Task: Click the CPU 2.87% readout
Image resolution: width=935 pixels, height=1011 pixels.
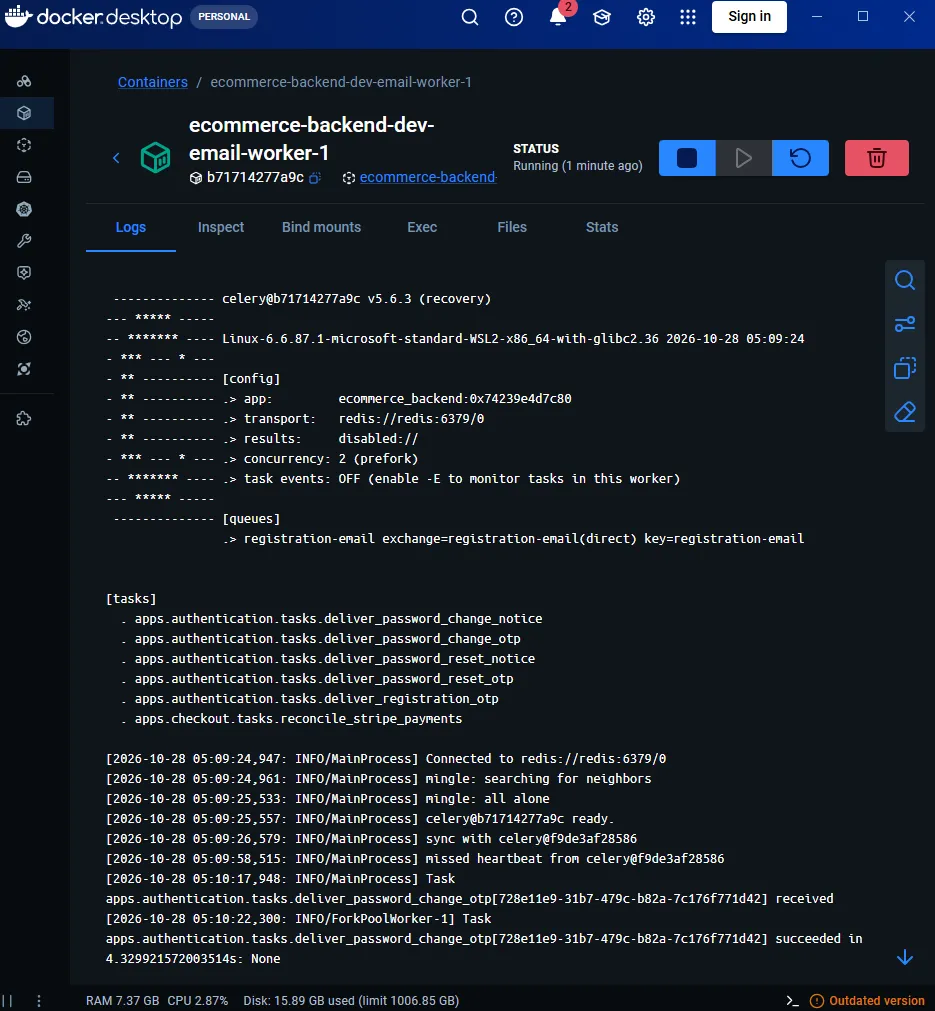Action: tap(197, 1001)
